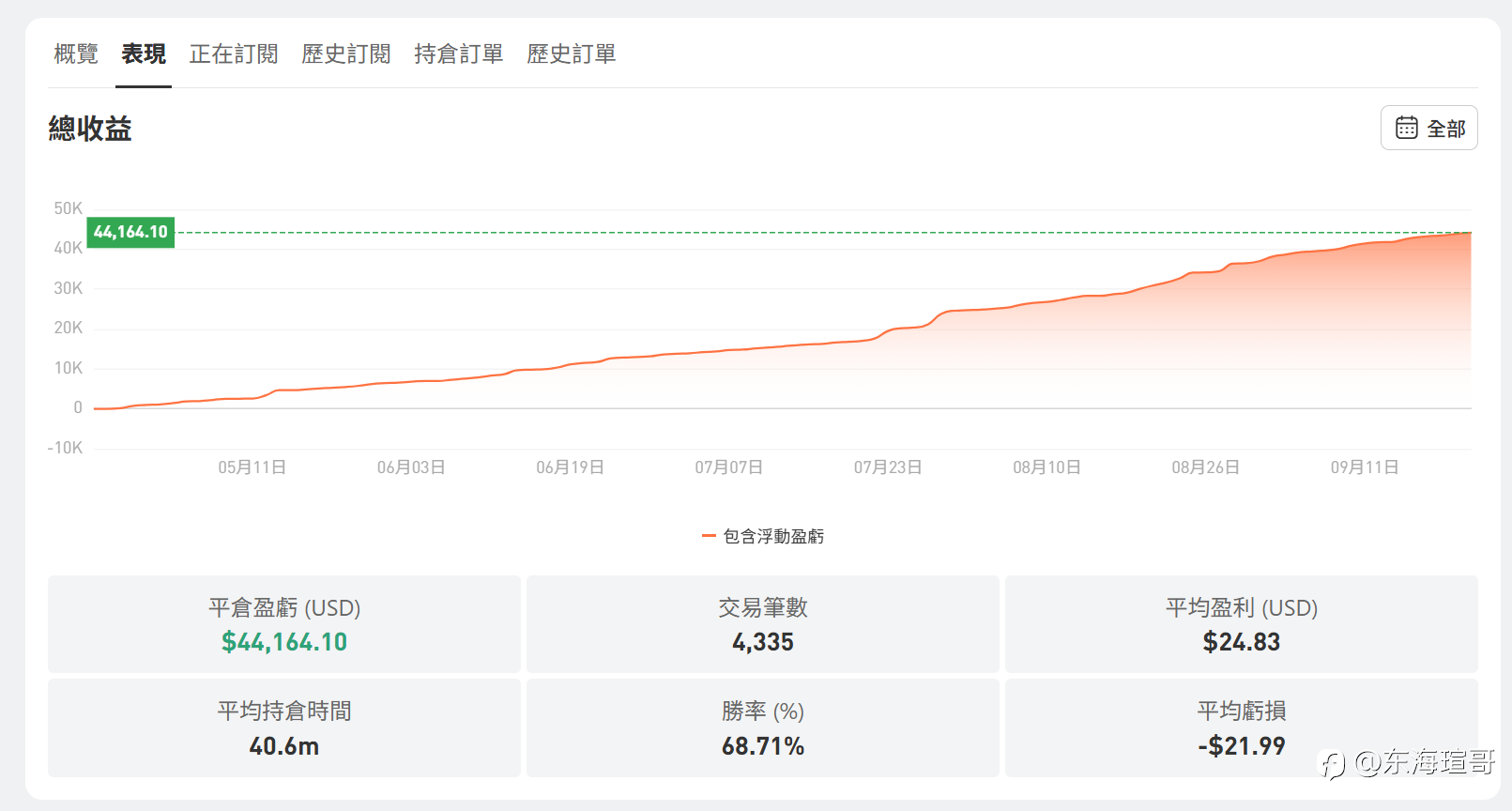Image resolution: width=1512 pixels, height=811 pixels.
Task: Click the 交易筆數 value 4,335
Action: (x=763, y=642)
